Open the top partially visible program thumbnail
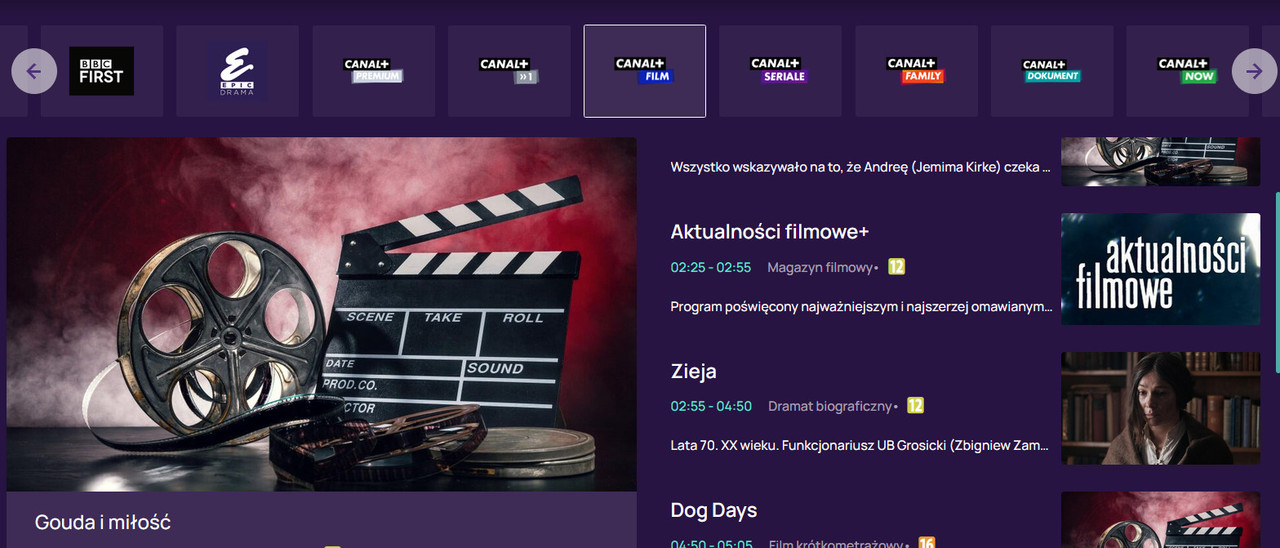Viewport: 1280px width, 548px height. click(1160, 161)
